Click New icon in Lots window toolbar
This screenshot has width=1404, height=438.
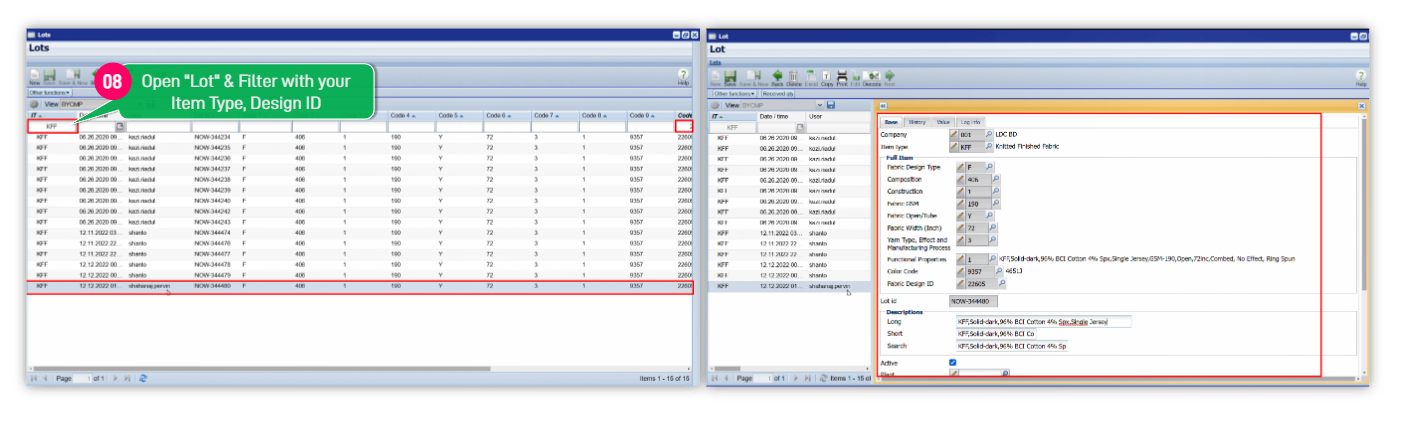point(35,77)
